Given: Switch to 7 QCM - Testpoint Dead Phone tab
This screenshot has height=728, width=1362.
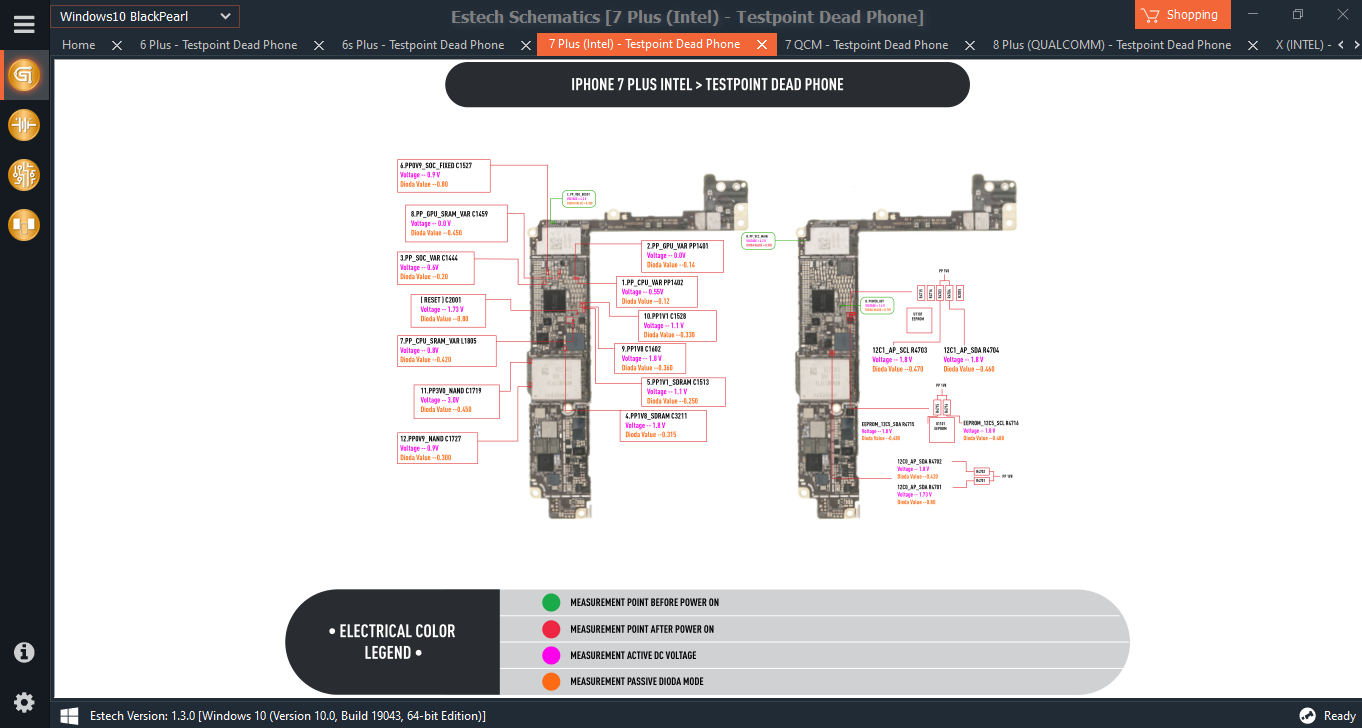Looking at the screenshot, I should point(866,45).
